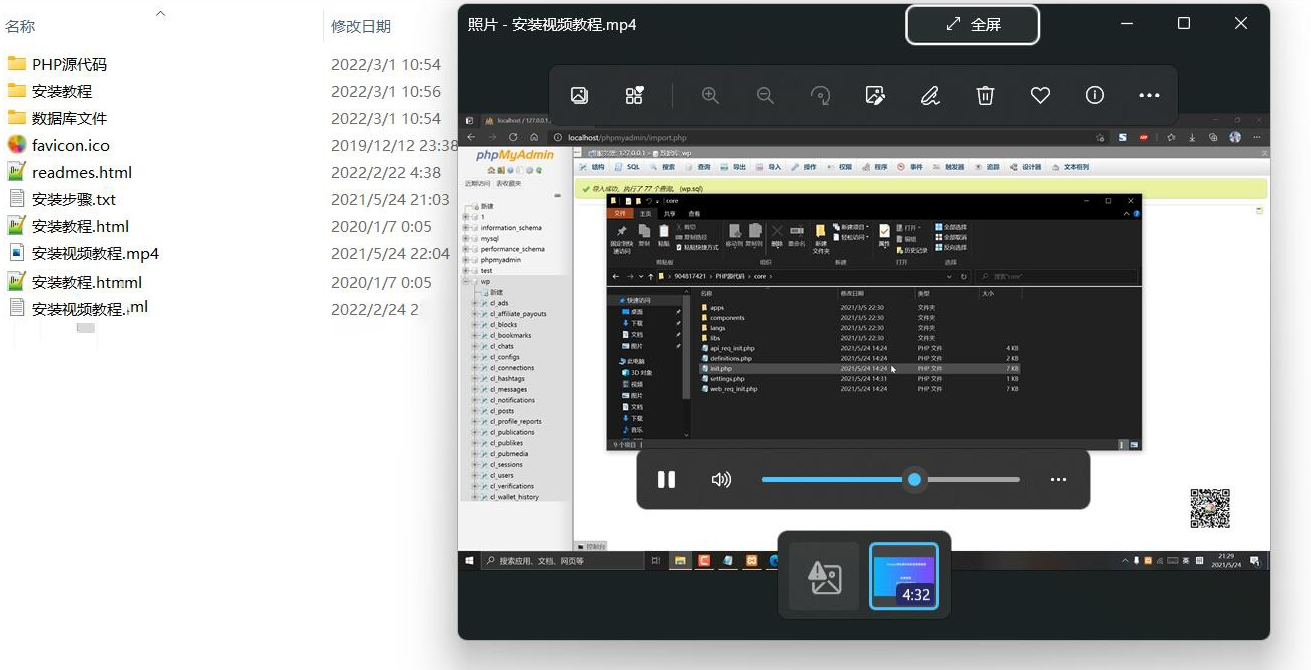
Task: Select the 安装视频教程.mp4 file
Action: pyautogui.click(x=95, y=253)
